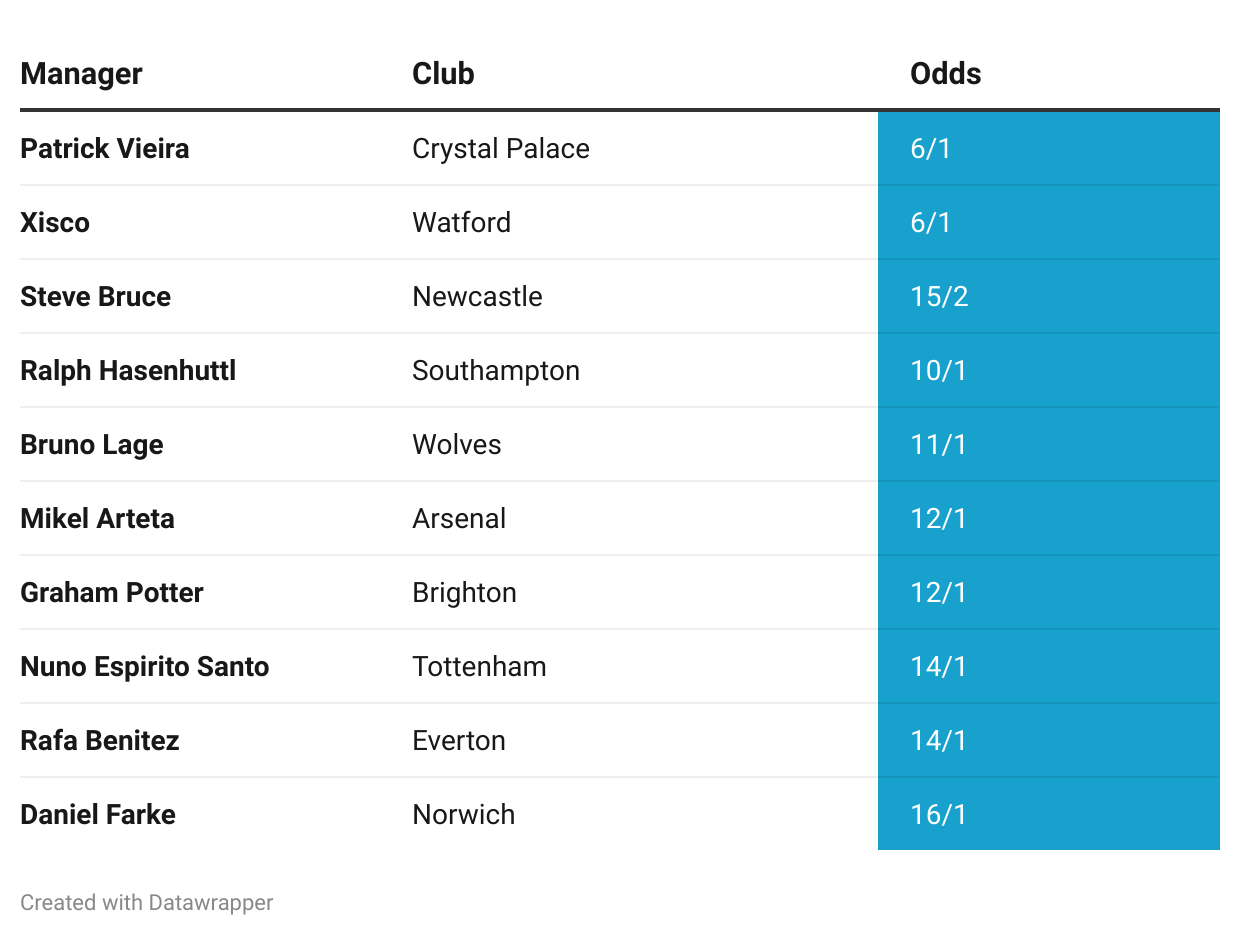Click Steve Bruce's 15/2 odds cell
This screenshot has width=1240, height=936.
pyautogui.click(x=939, y=297)
